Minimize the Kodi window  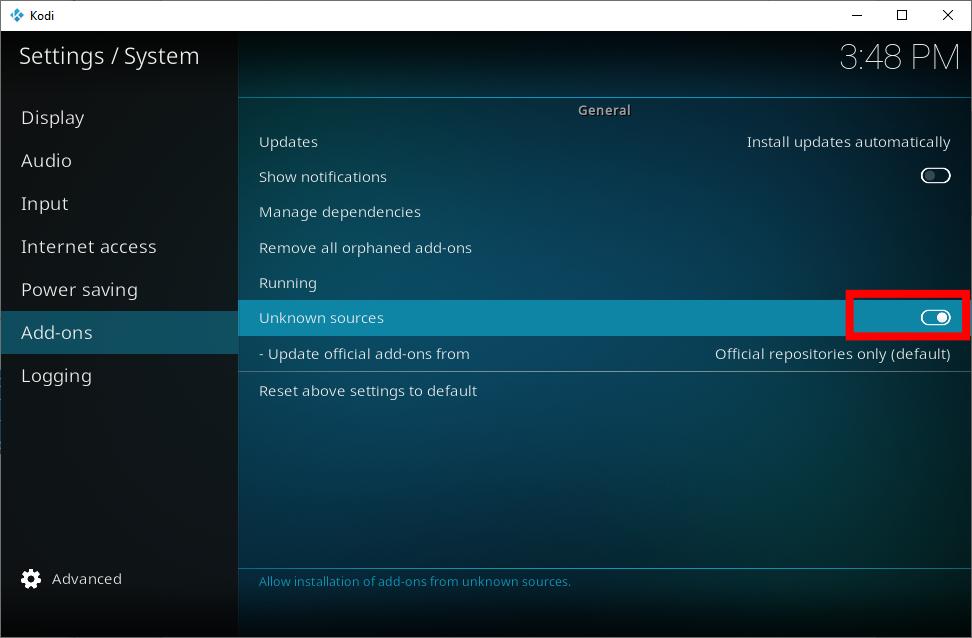857,16
